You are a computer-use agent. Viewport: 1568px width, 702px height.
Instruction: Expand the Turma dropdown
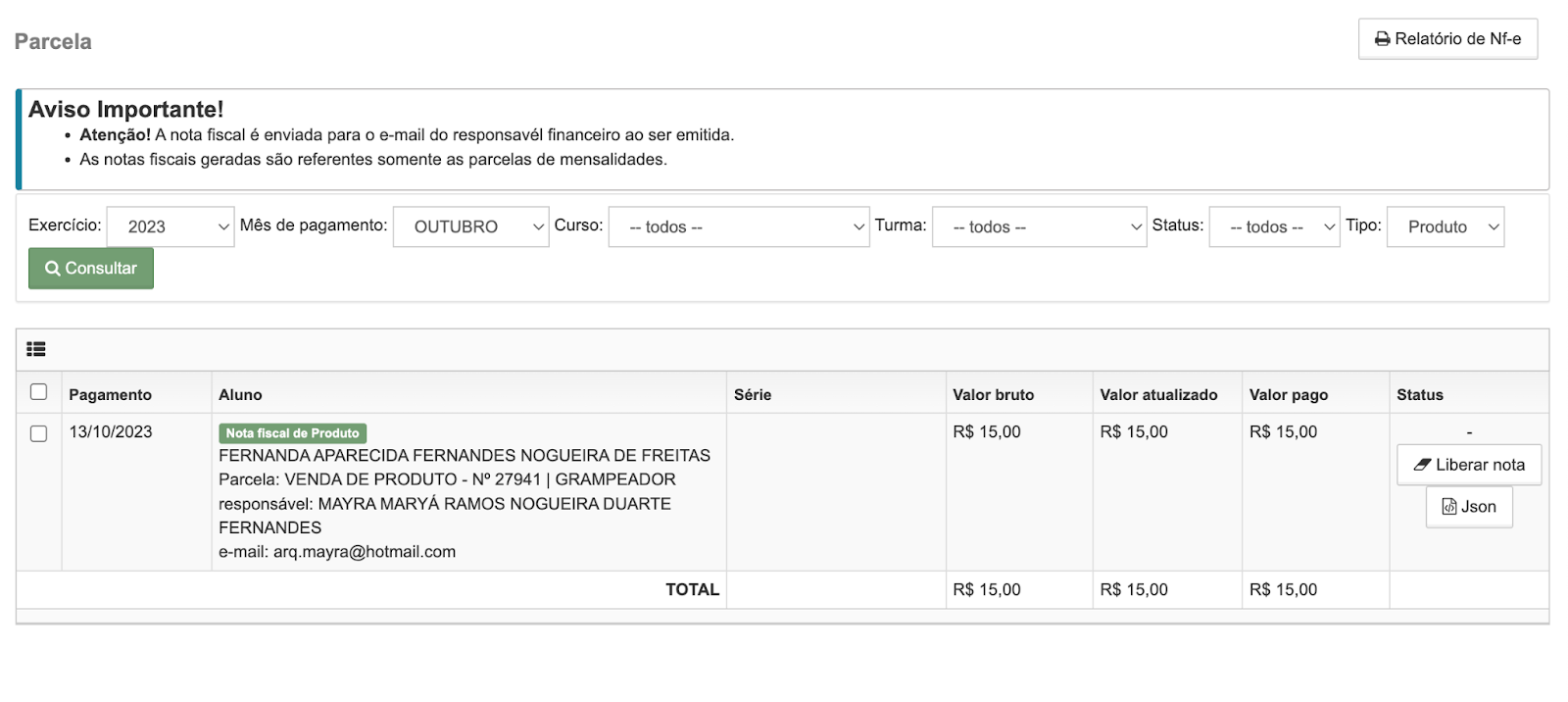[x=1039, y=226]
